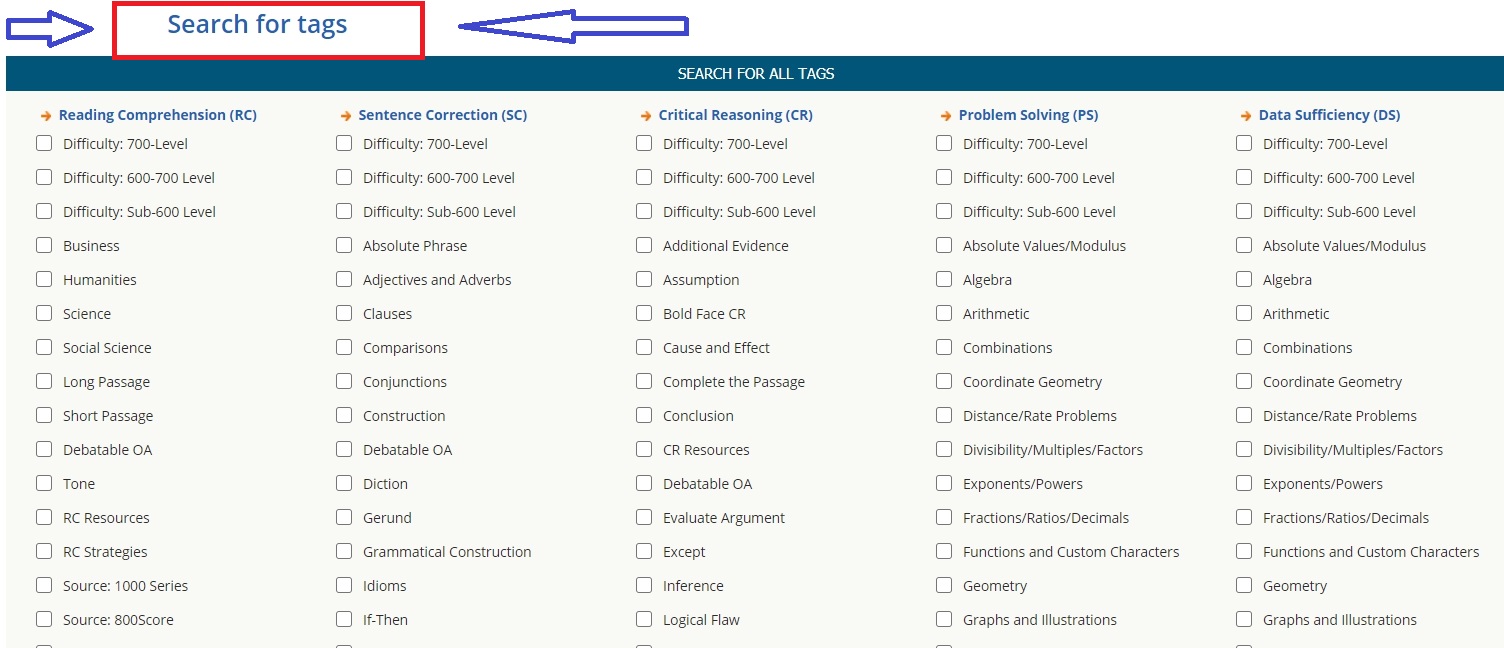The image size is (1504, 648).
Task: Click the Search For All Tags header bar
Action: tap(755, 73)
